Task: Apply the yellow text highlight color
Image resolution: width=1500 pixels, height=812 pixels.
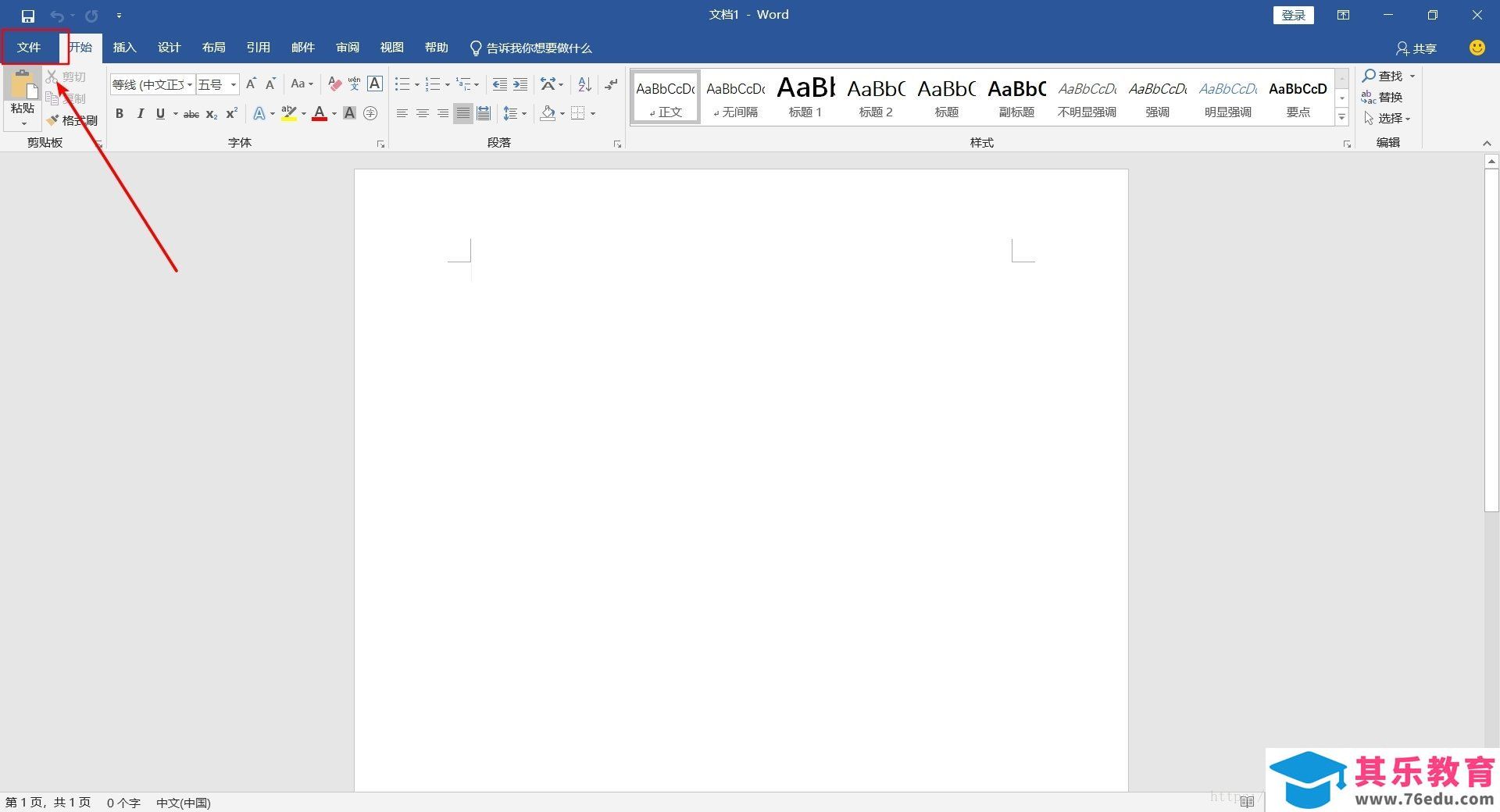Action: (x=289, y=114)
